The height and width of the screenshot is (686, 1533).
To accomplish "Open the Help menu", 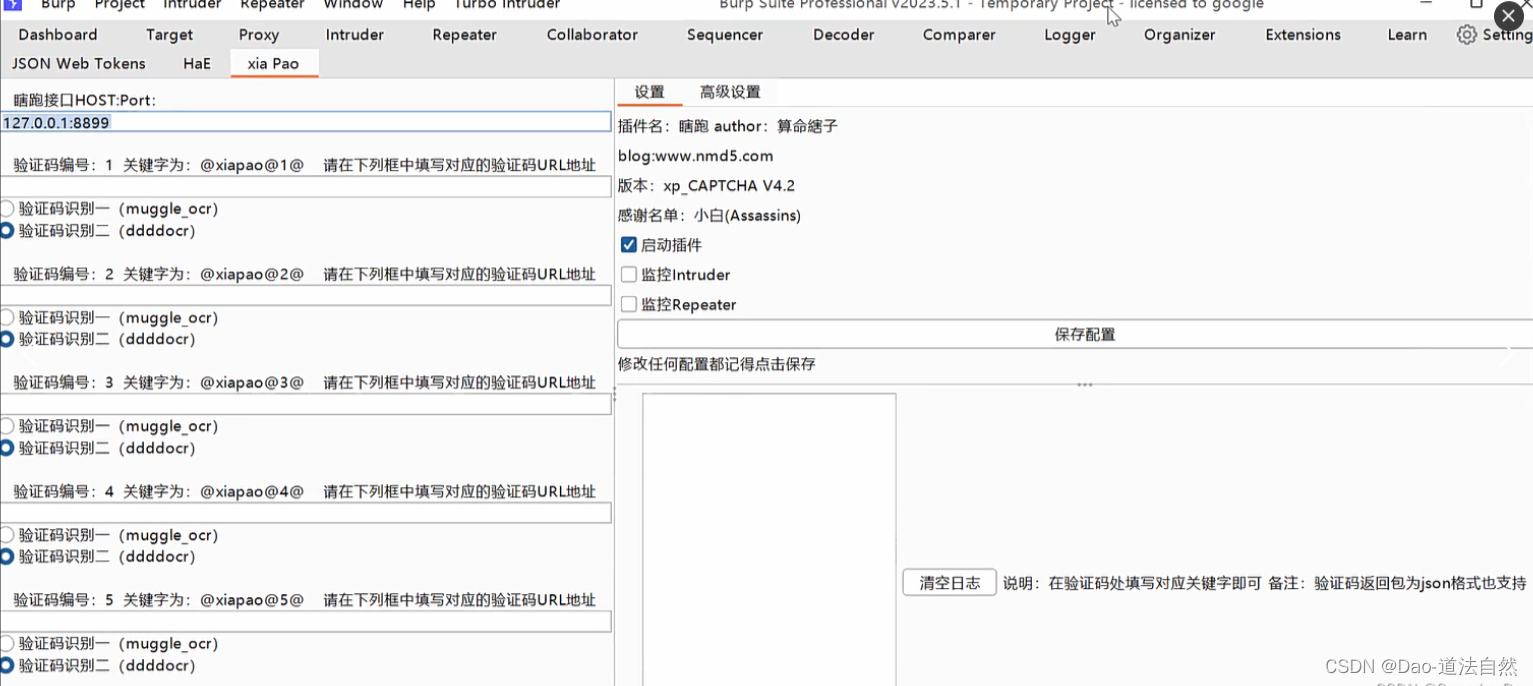I will (419, 5).
